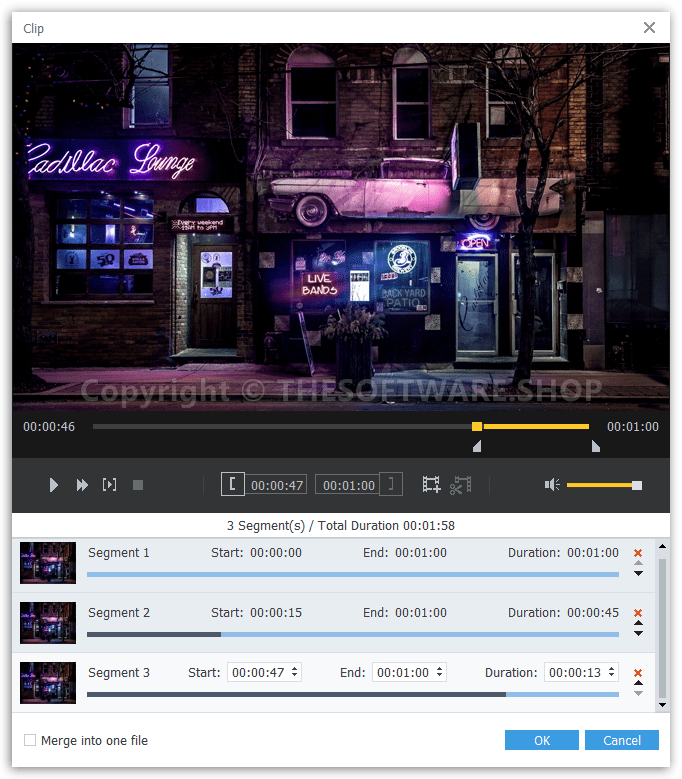Click the volume slider handle
Viewport: 682px width, 779px height.
click(x=637, y=485)
